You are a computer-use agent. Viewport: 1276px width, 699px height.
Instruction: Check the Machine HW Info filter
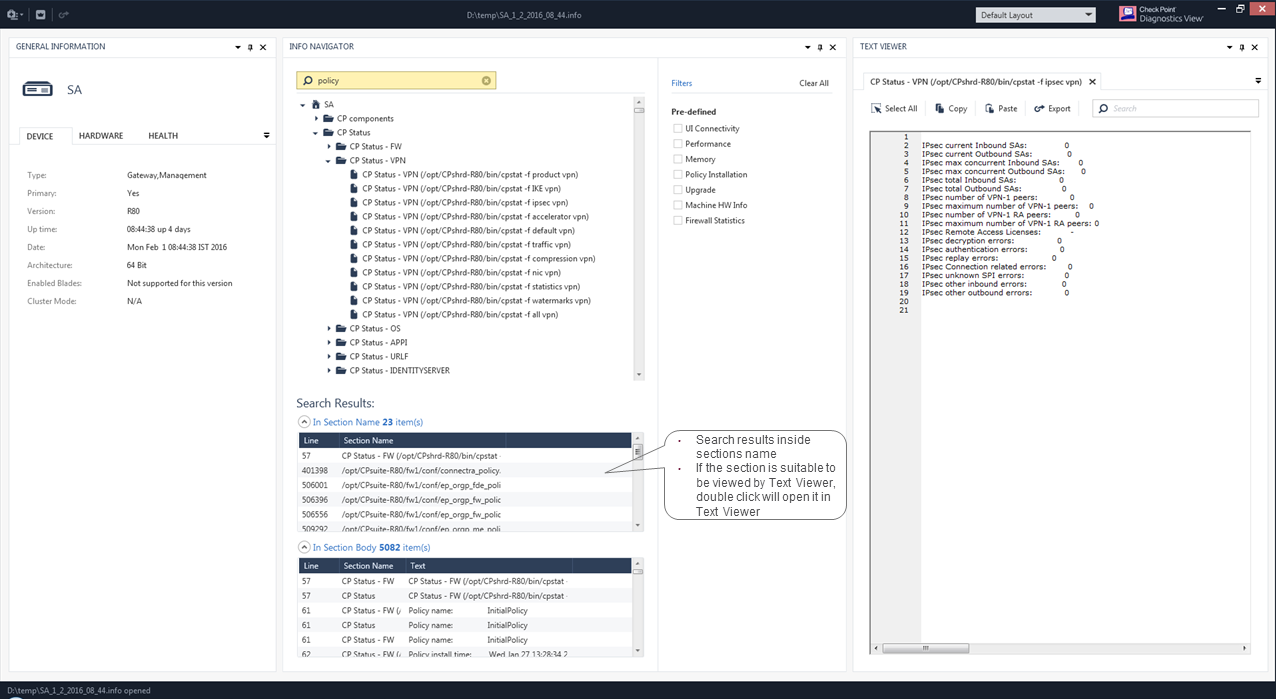click(x=678, y=205)
